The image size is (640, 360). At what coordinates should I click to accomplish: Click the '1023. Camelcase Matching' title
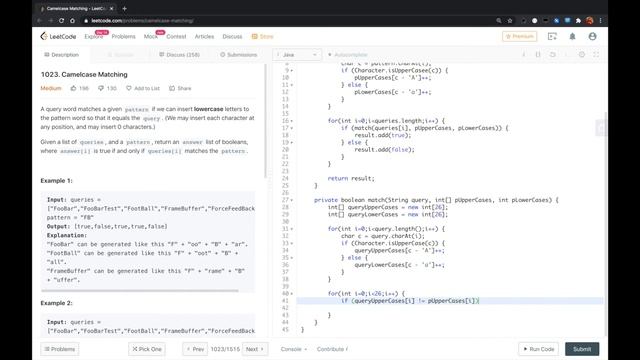84,74
